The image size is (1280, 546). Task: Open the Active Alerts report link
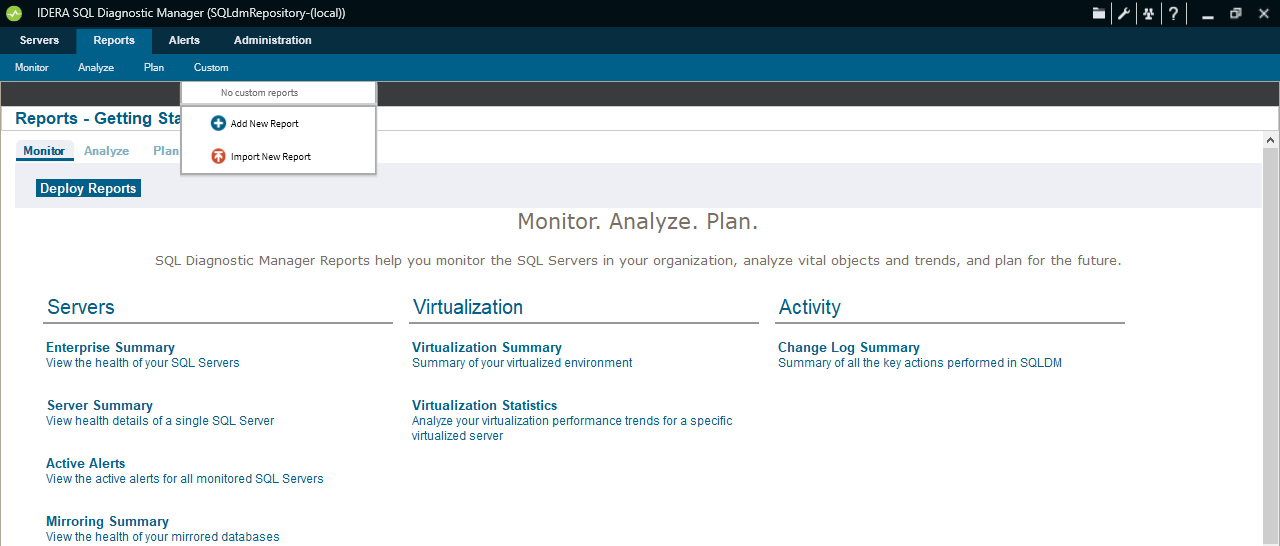(86, 464)
